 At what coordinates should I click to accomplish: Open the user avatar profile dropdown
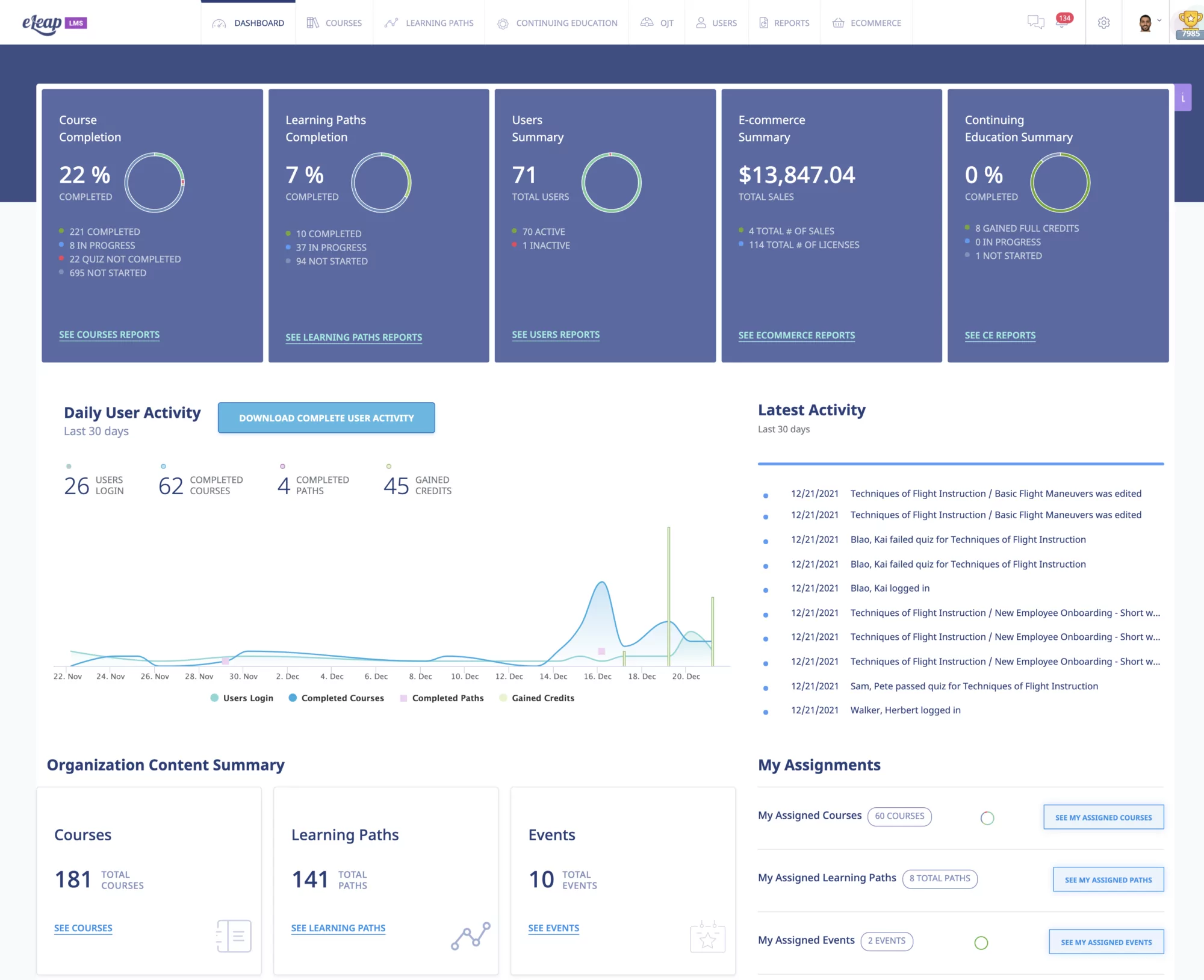(1149, 23)
